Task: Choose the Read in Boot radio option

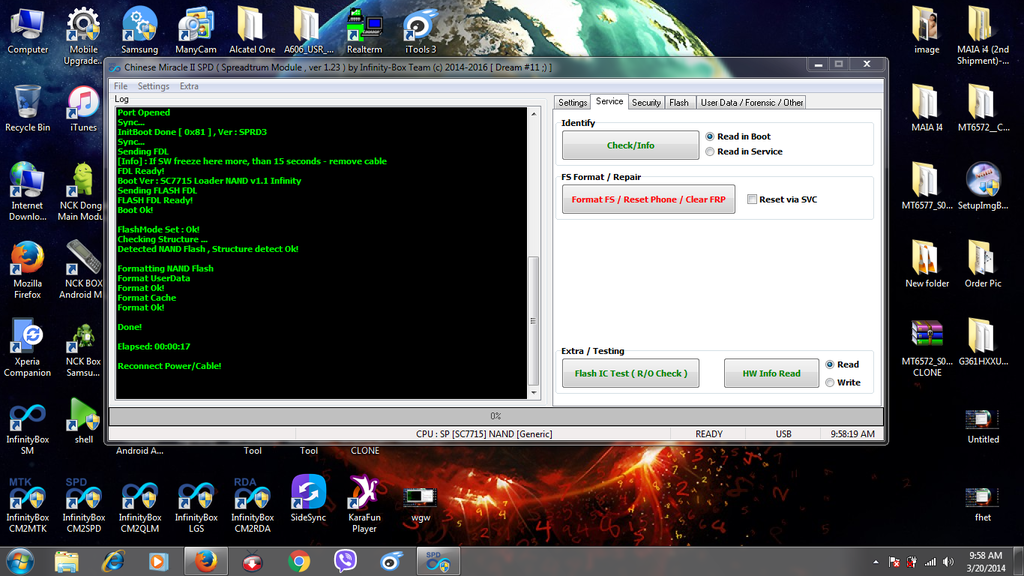Action: [710, 137]
